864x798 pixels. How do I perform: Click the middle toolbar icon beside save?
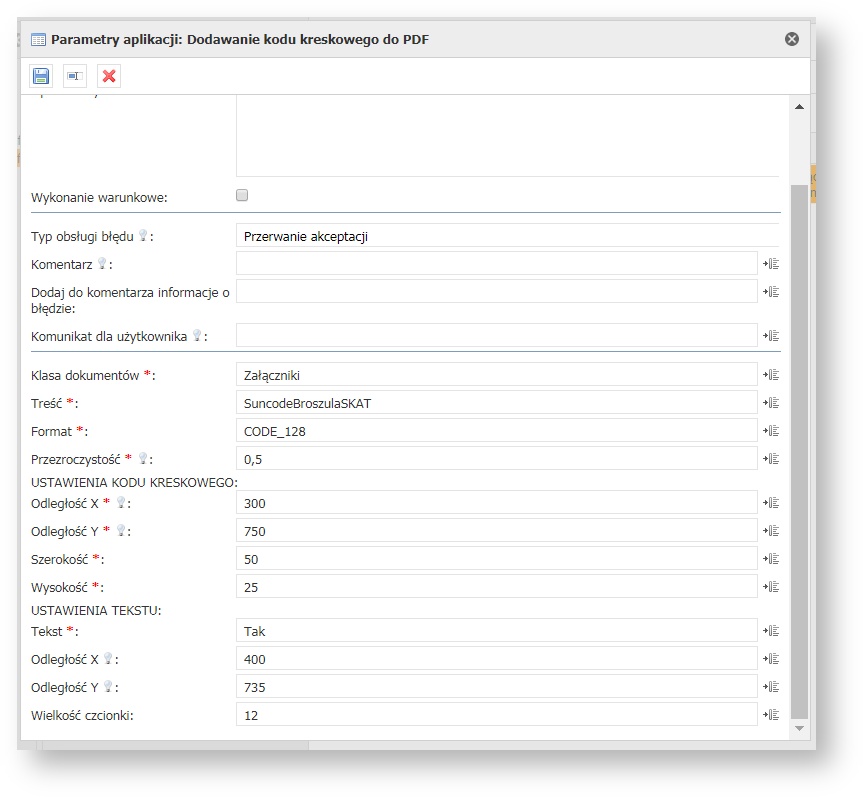pyautogui.click(x=75, y=76)
